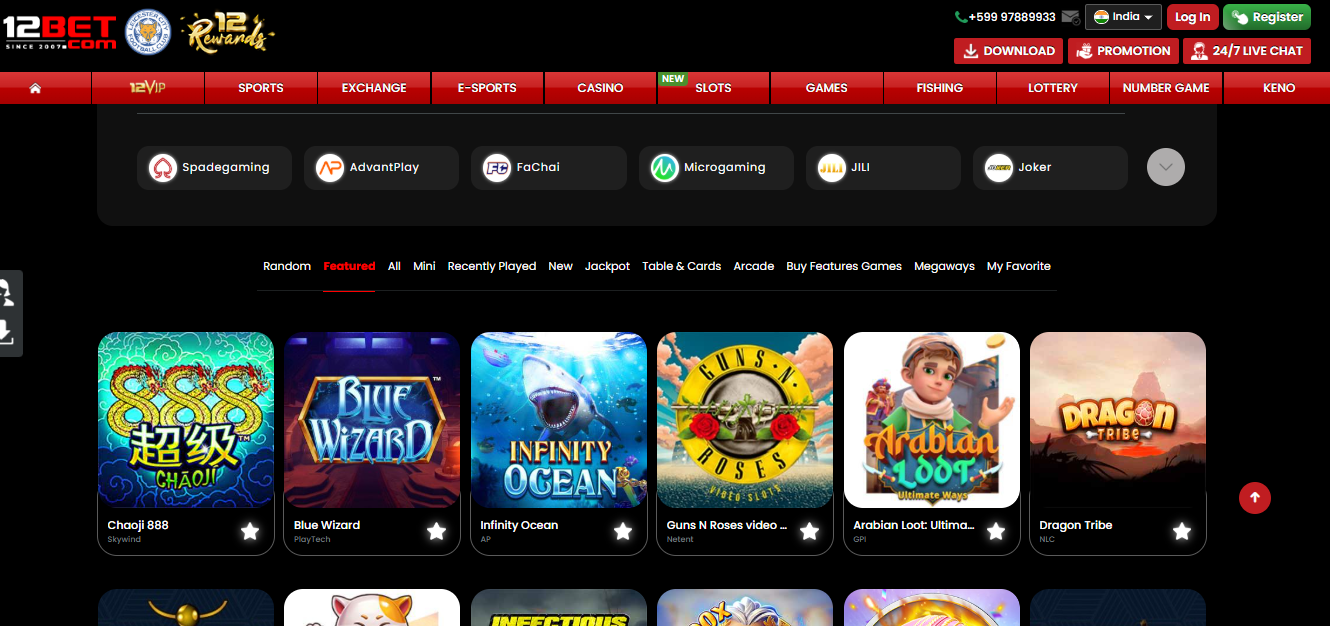
Task: Open the Blue Wizard game thumbnail
Action: point(372,420)
